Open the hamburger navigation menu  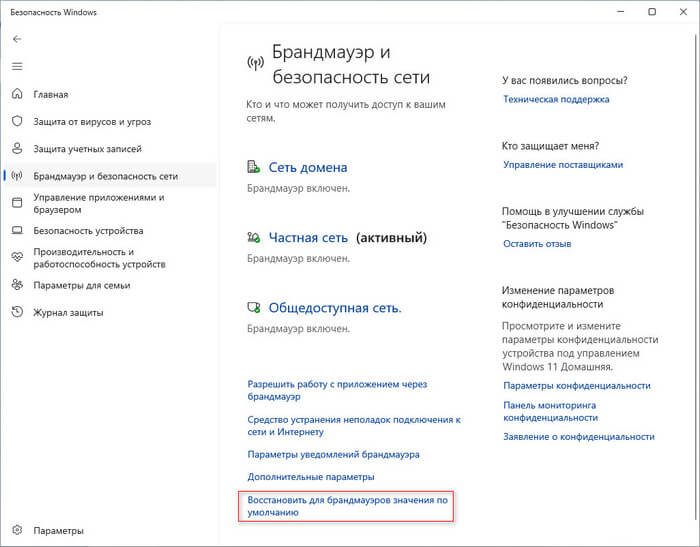pos(17,66)
